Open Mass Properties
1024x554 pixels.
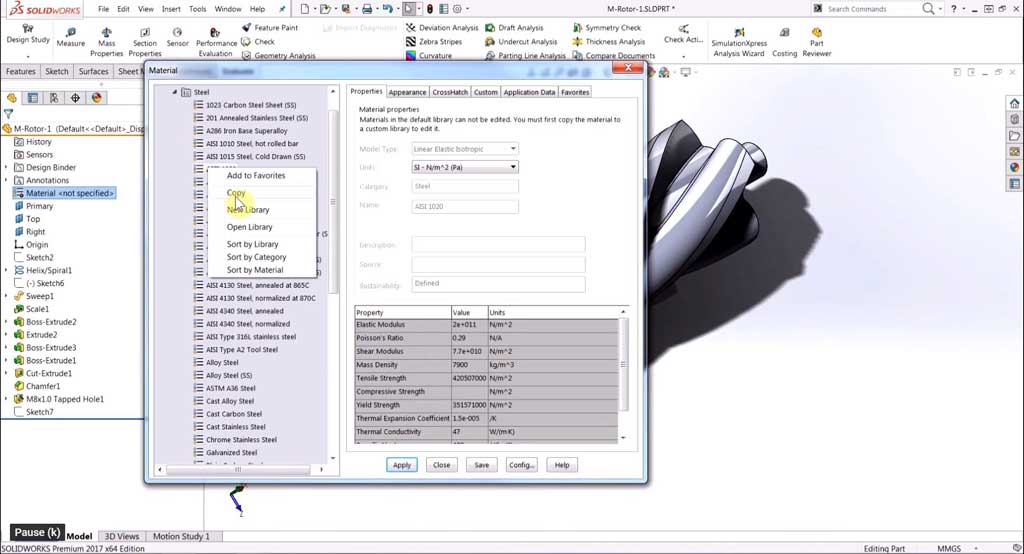click(106, 42)
